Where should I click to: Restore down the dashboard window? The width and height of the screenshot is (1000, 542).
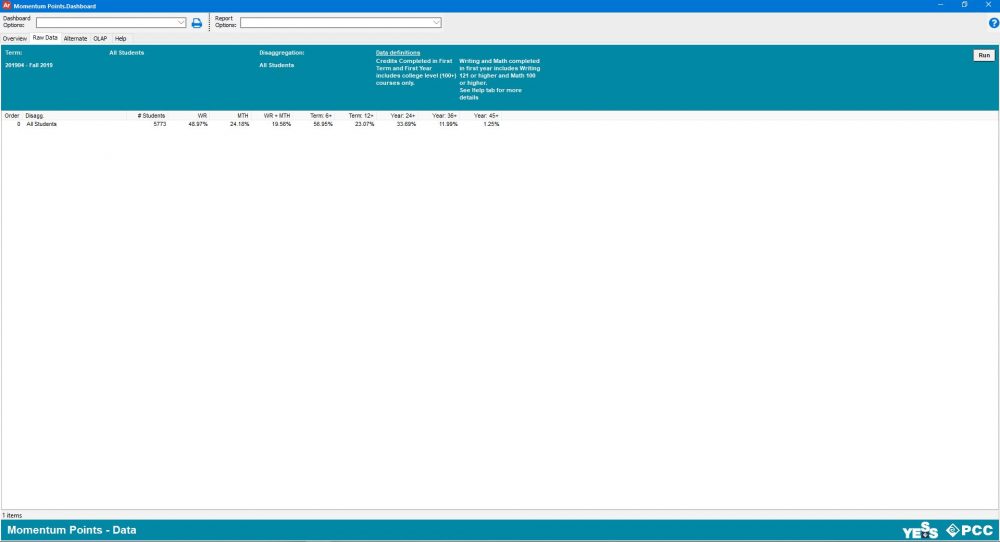964,5
